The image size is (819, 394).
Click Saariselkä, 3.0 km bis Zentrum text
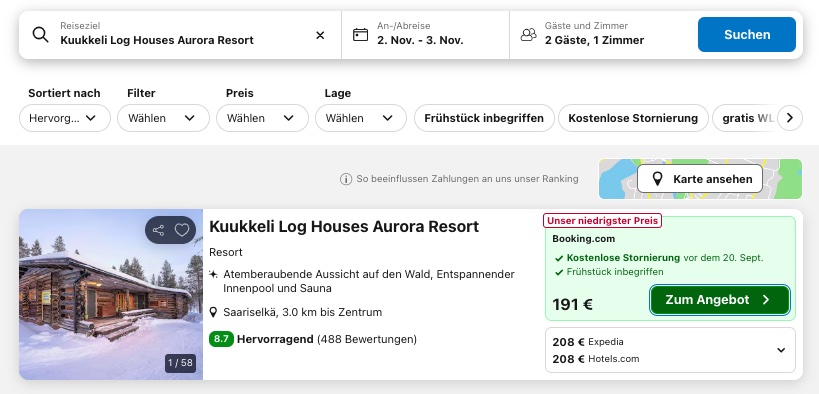[x=302, y=312]
